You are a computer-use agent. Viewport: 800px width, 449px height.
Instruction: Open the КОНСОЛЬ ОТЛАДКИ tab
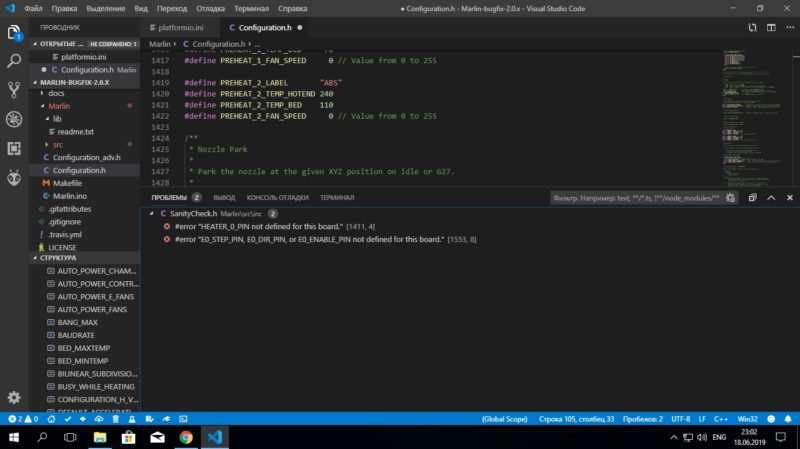tap(278, 198)
